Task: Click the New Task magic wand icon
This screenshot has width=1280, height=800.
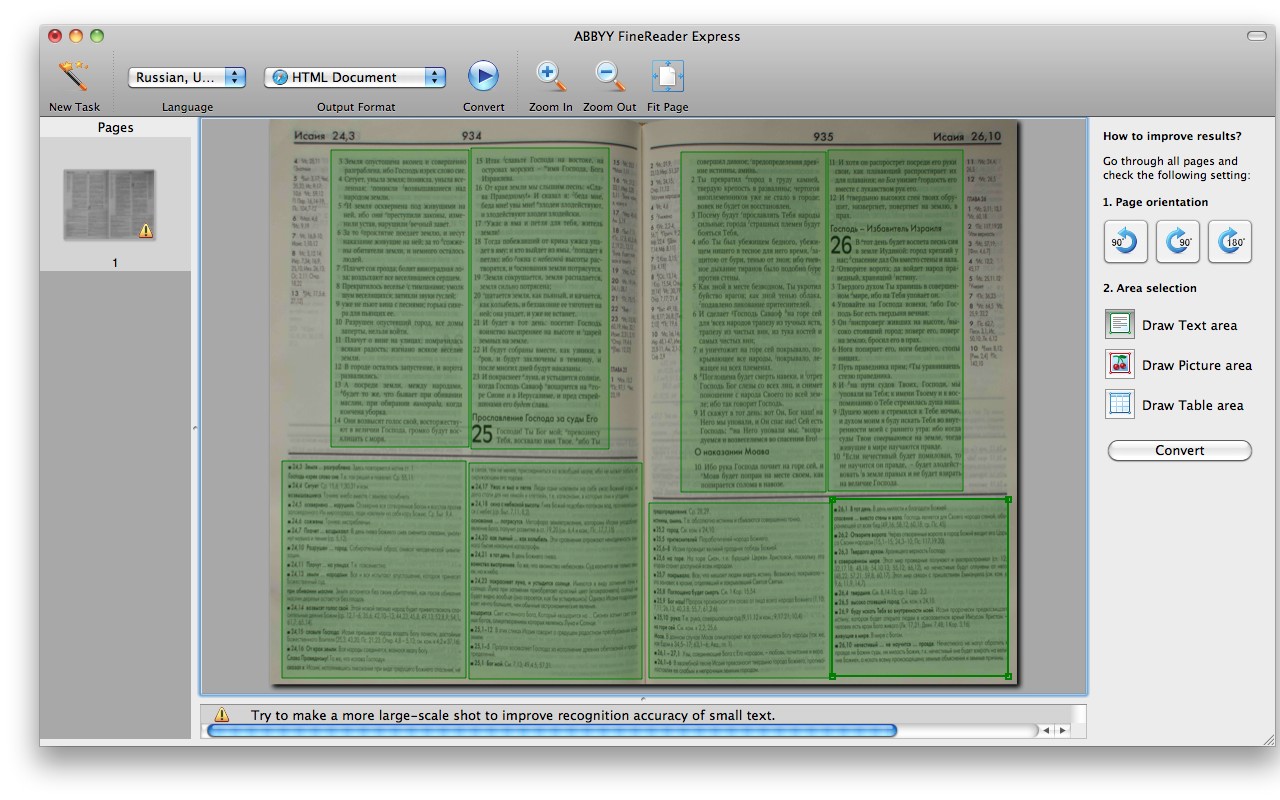Action: coord(73,76)
